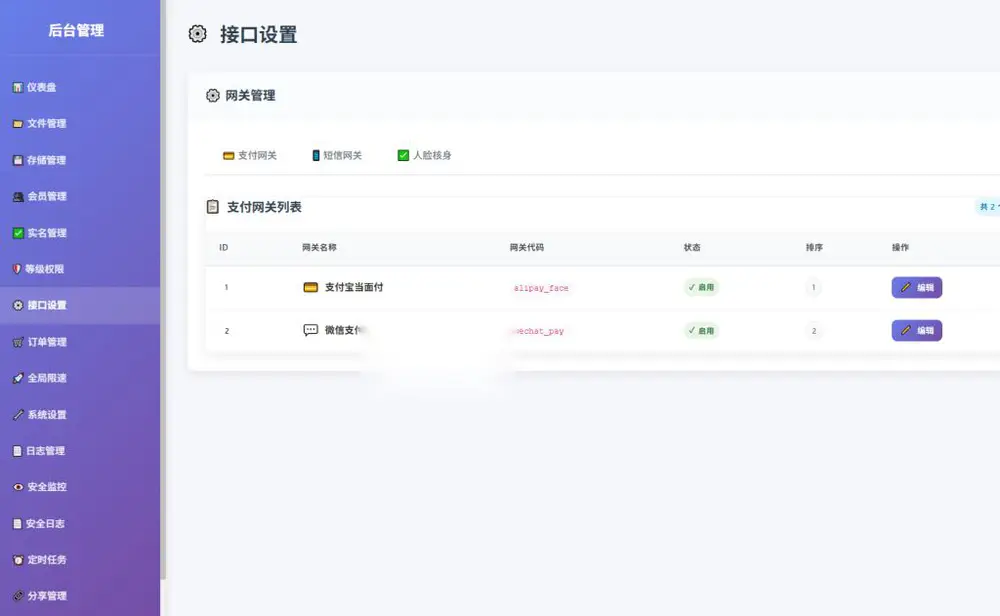
Task: Click the 排序 column header
Action: pyautogui.click(x=814, y=247)
